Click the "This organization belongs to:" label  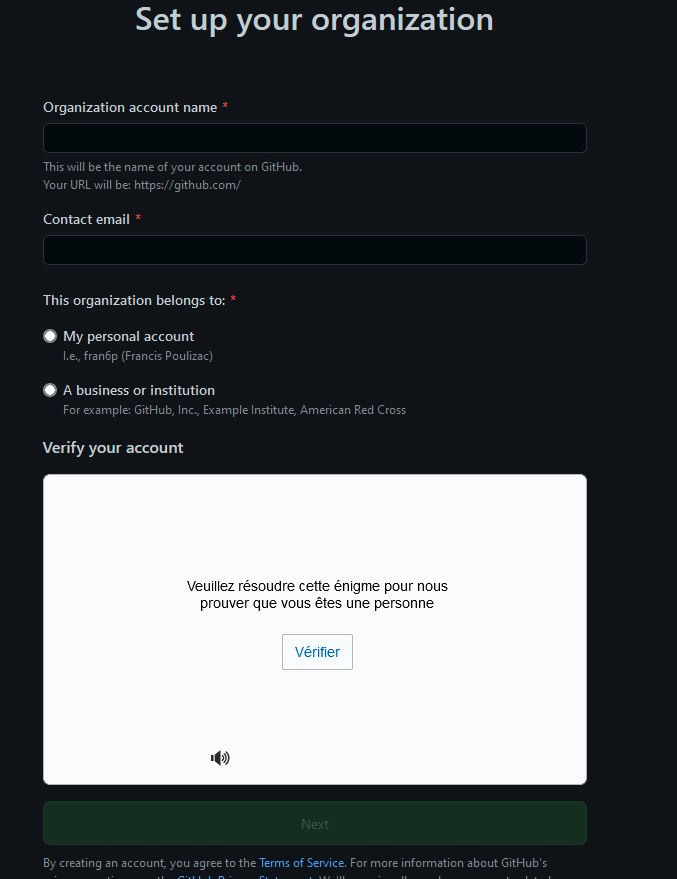[134, 300]
